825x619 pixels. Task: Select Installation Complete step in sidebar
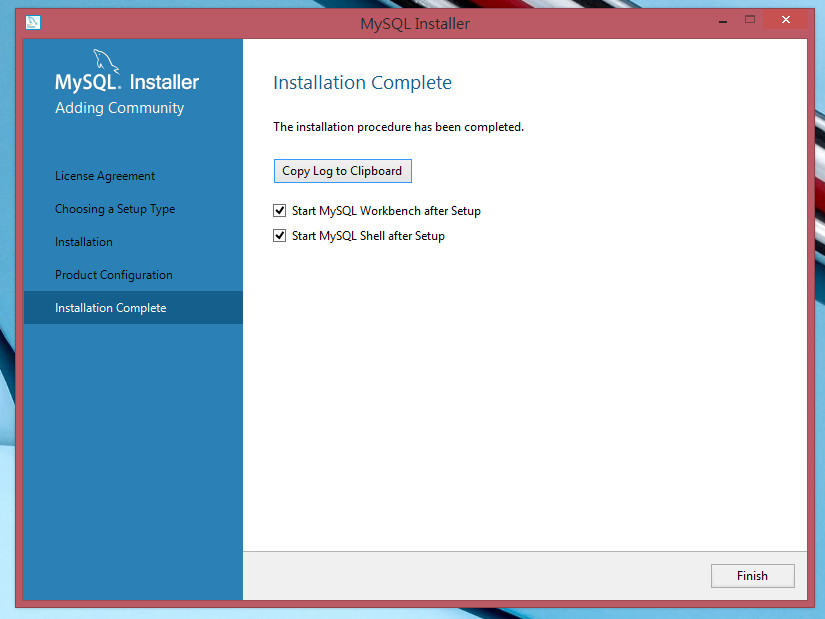pyautogui.click(x=133, y=307)
